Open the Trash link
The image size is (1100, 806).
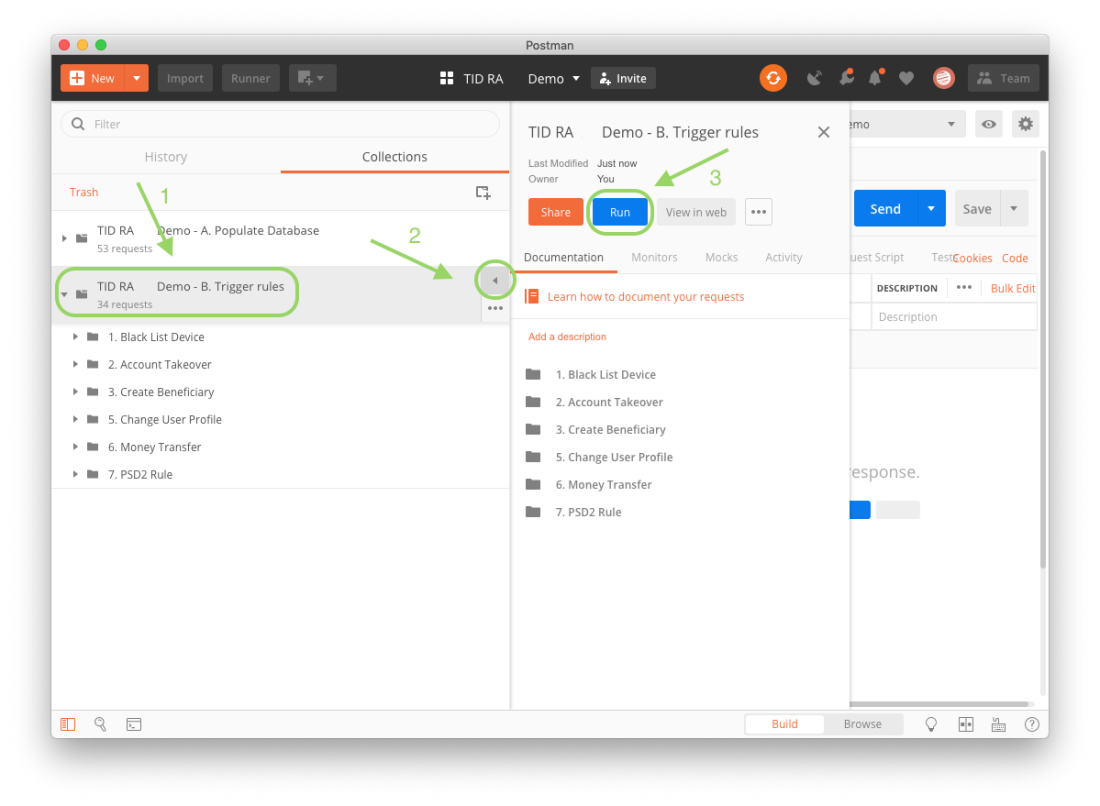[x=83, y=192]
